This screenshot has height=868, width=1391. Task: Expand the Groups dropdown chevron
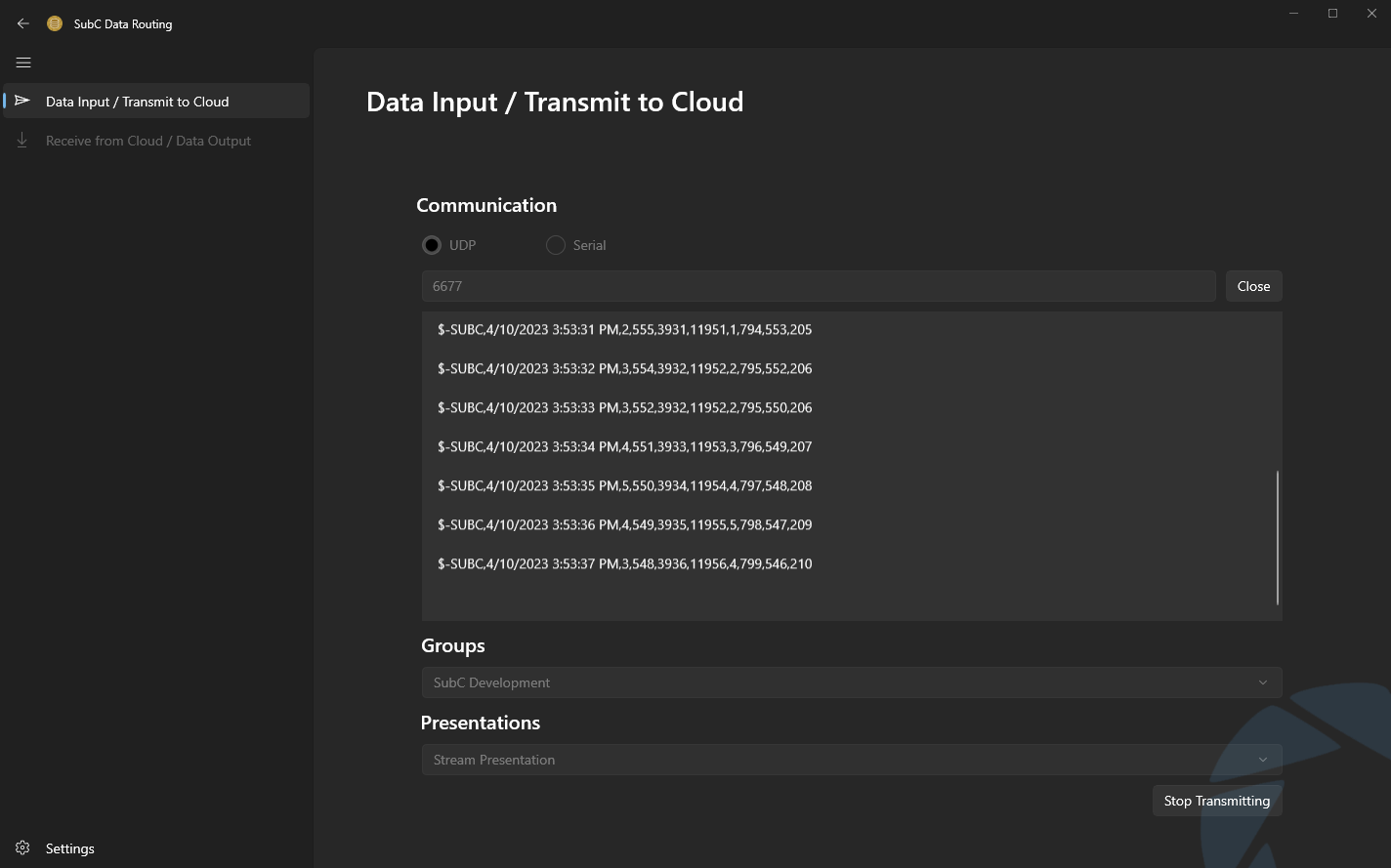(x=1262, y=682)
